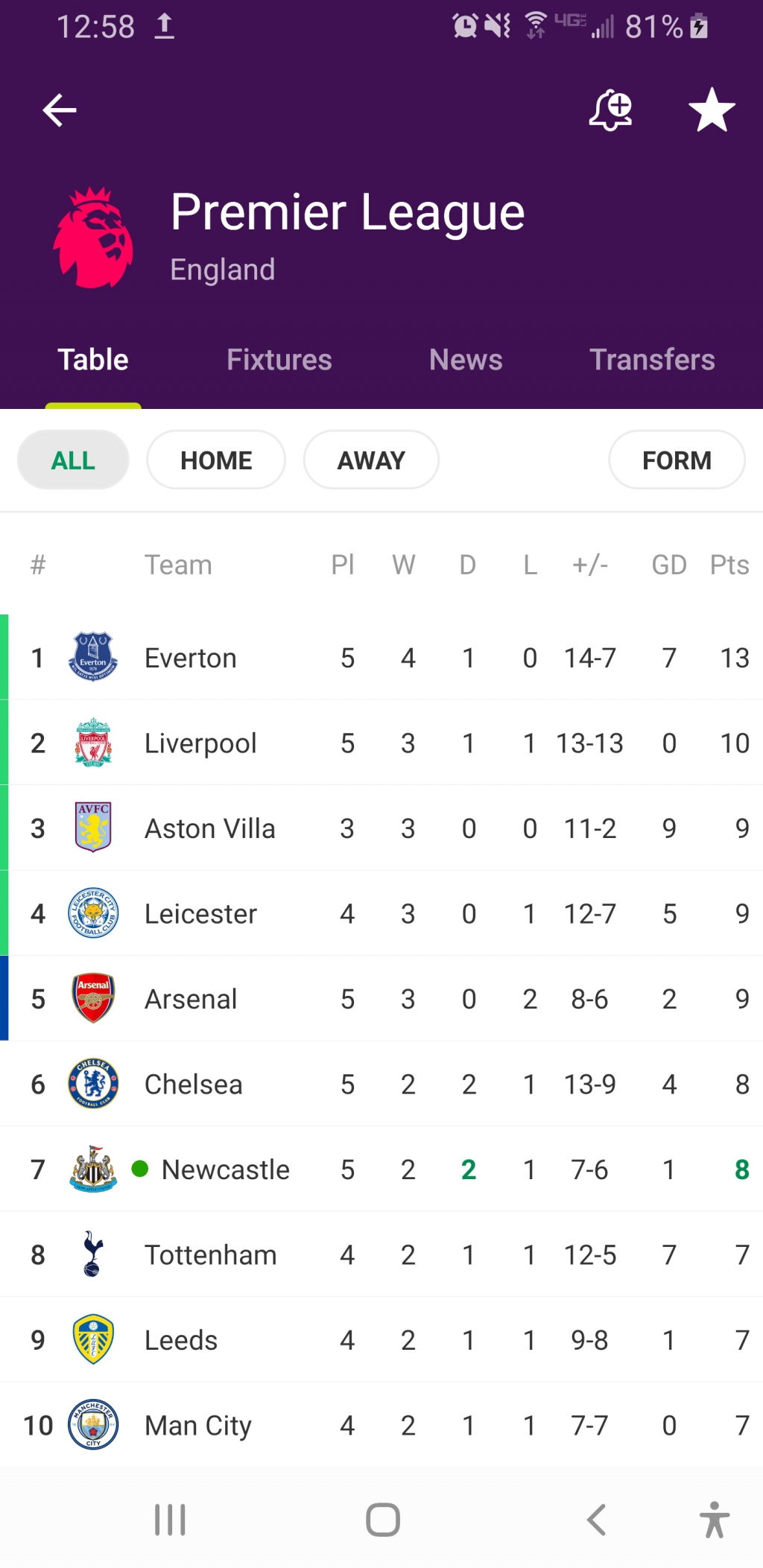The height and width of the screenshot is (1568, 763).
Task: Switch to the Transfers tab
Action: 652,360
